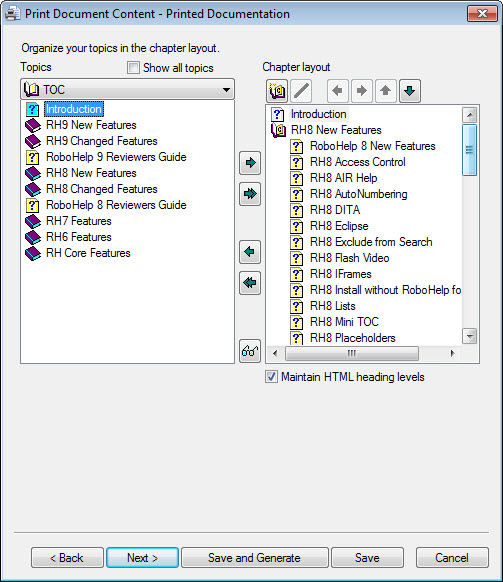This screenshot has width=503, height=582.
Task: Open the TOC dropdown list
Action: click(127, 89)
